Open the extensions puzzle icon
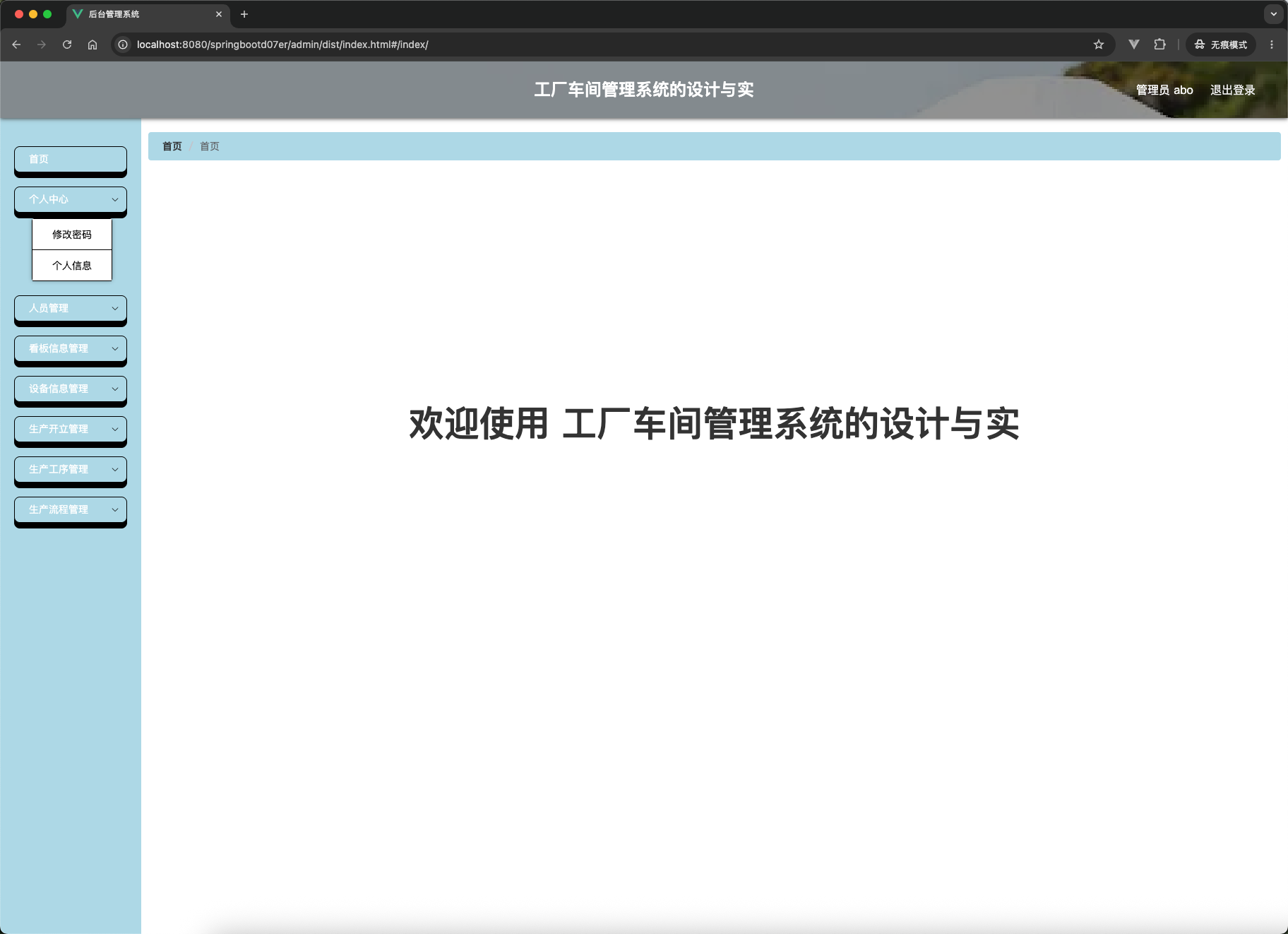1288x934 pixels. click(x=1159, y=45)
